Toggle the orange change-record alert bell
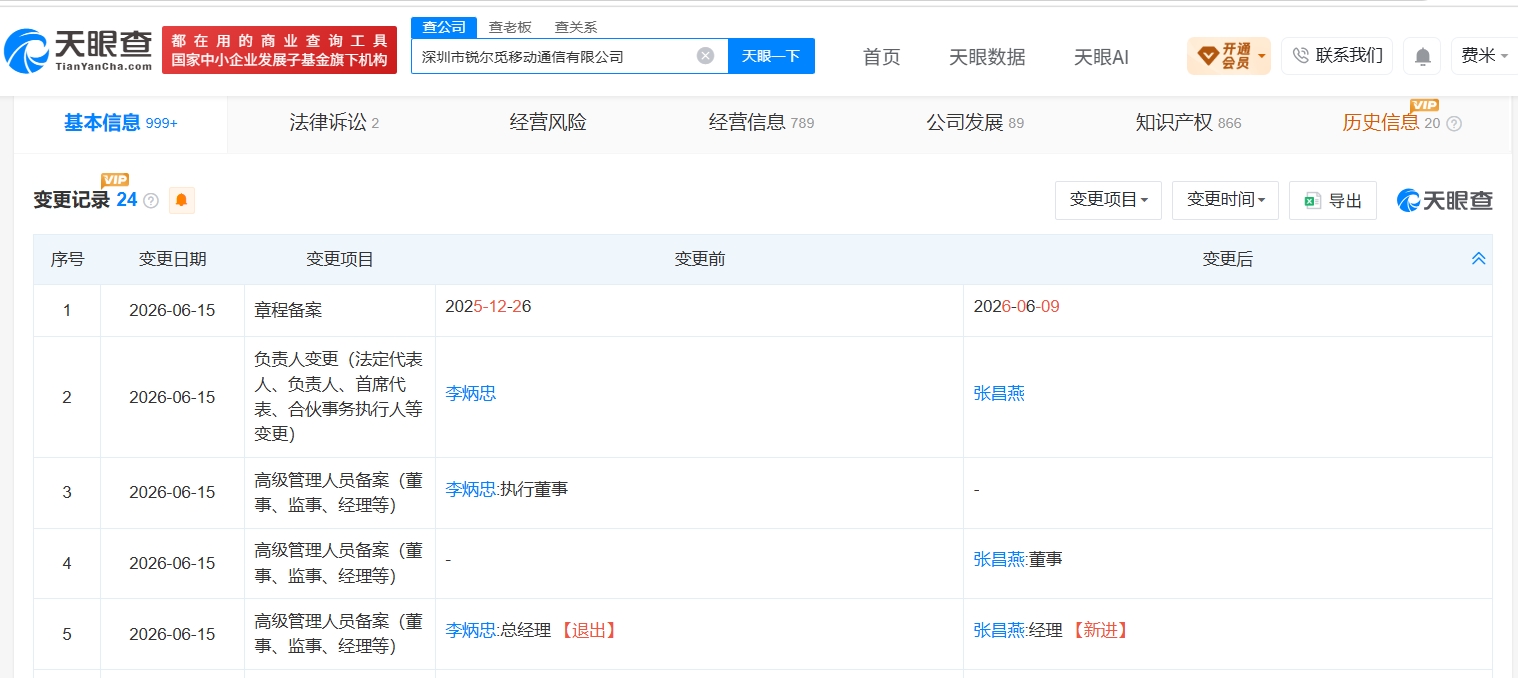The width and height of the screenshot is (1518, 678). click(181, 200)
